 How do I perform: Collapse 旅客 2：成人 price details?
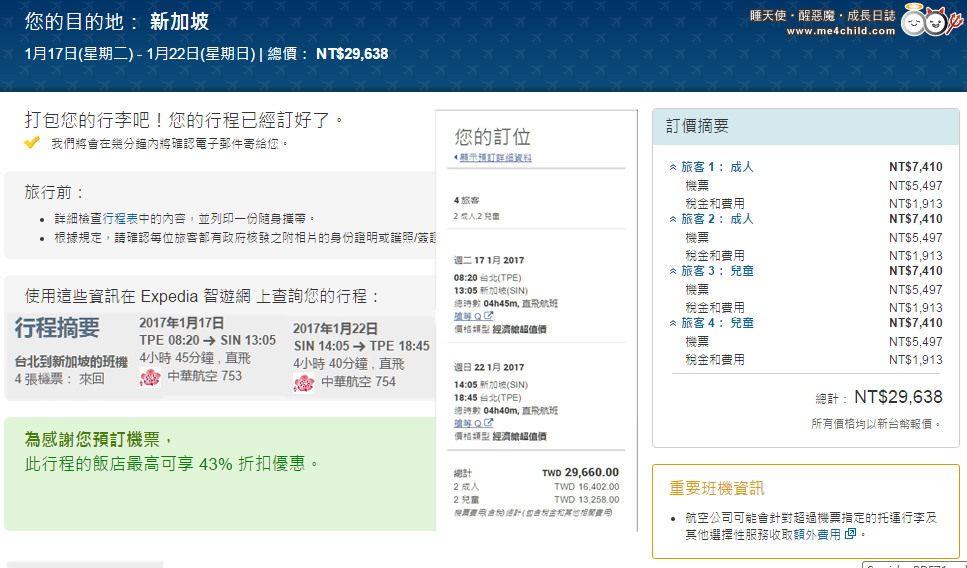(x=711, y=219)
